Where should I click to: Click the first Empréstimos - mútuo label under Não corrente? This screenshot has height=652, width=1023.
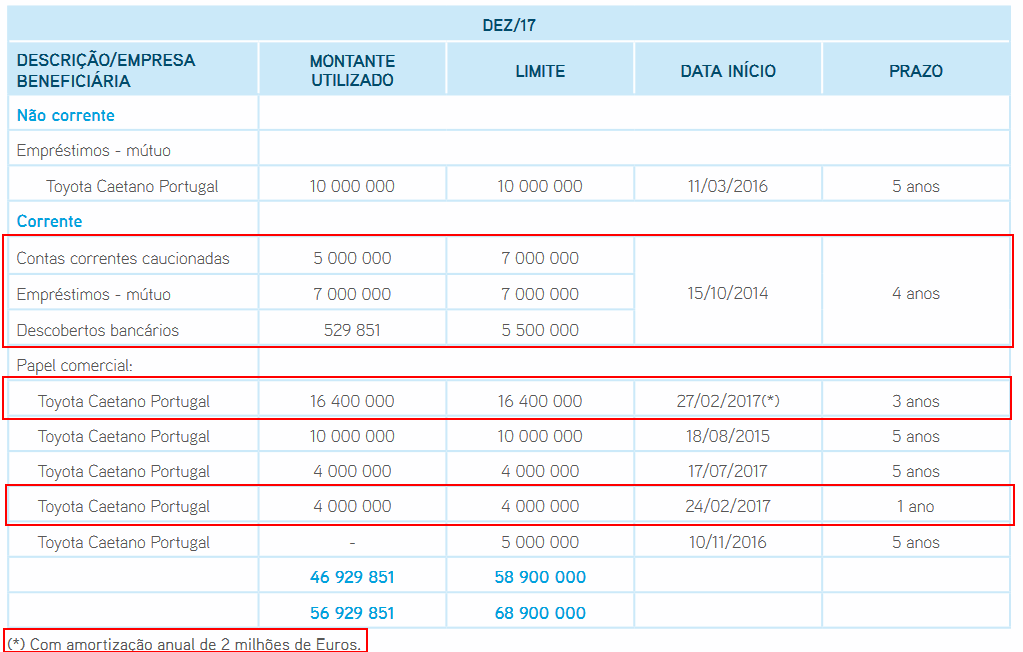pyautogui.click(x=94, y=151)
